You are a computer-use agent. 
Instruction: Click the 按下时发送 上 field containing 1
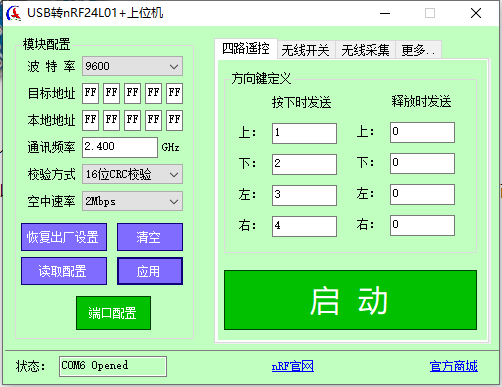click(304, 133)
